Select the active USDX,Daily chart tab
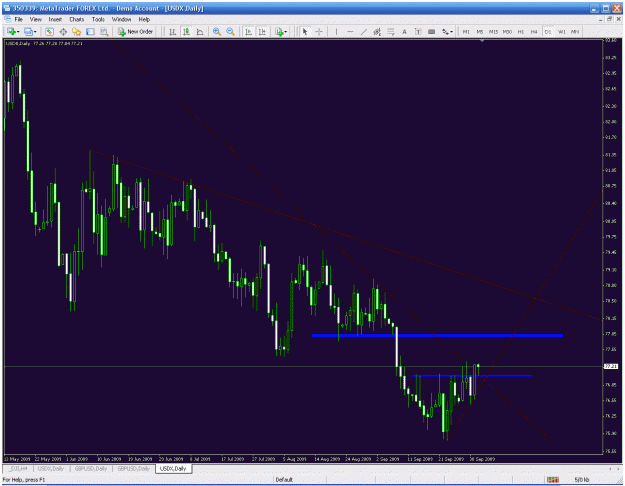 click(173, 468)
